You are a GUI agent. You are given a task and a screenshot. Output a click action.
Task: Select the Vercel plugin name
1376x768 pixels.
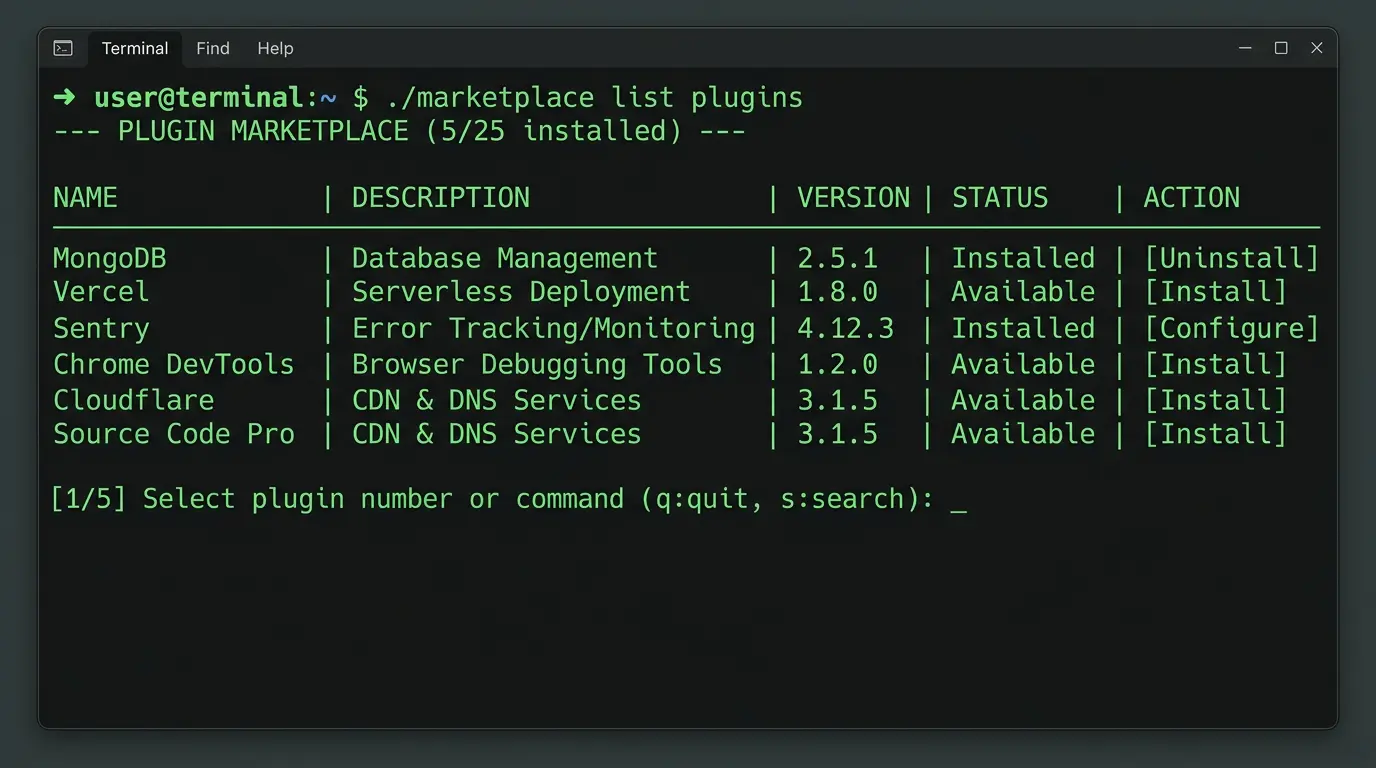pos(101,292)
